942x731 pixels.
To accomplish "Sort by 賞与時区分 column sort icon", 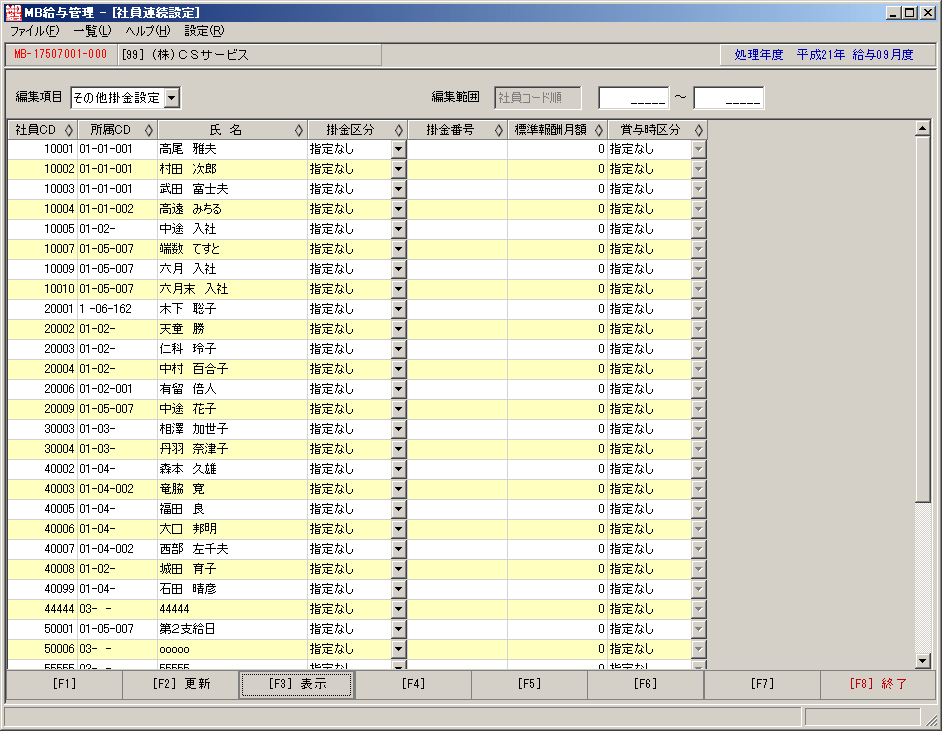I will (698, 130).
